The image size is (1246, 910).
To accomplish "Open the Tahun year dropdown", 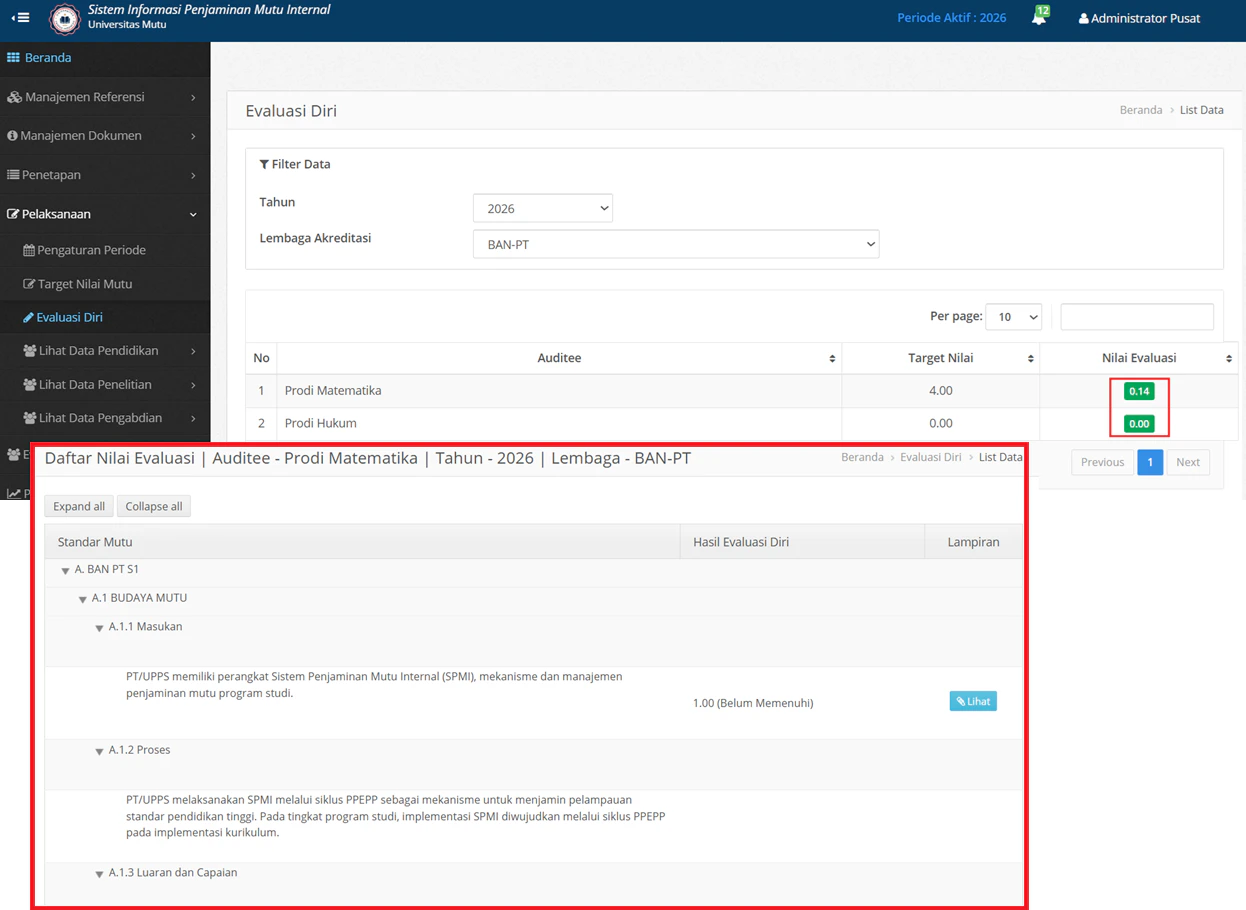I will pos(542,208).
